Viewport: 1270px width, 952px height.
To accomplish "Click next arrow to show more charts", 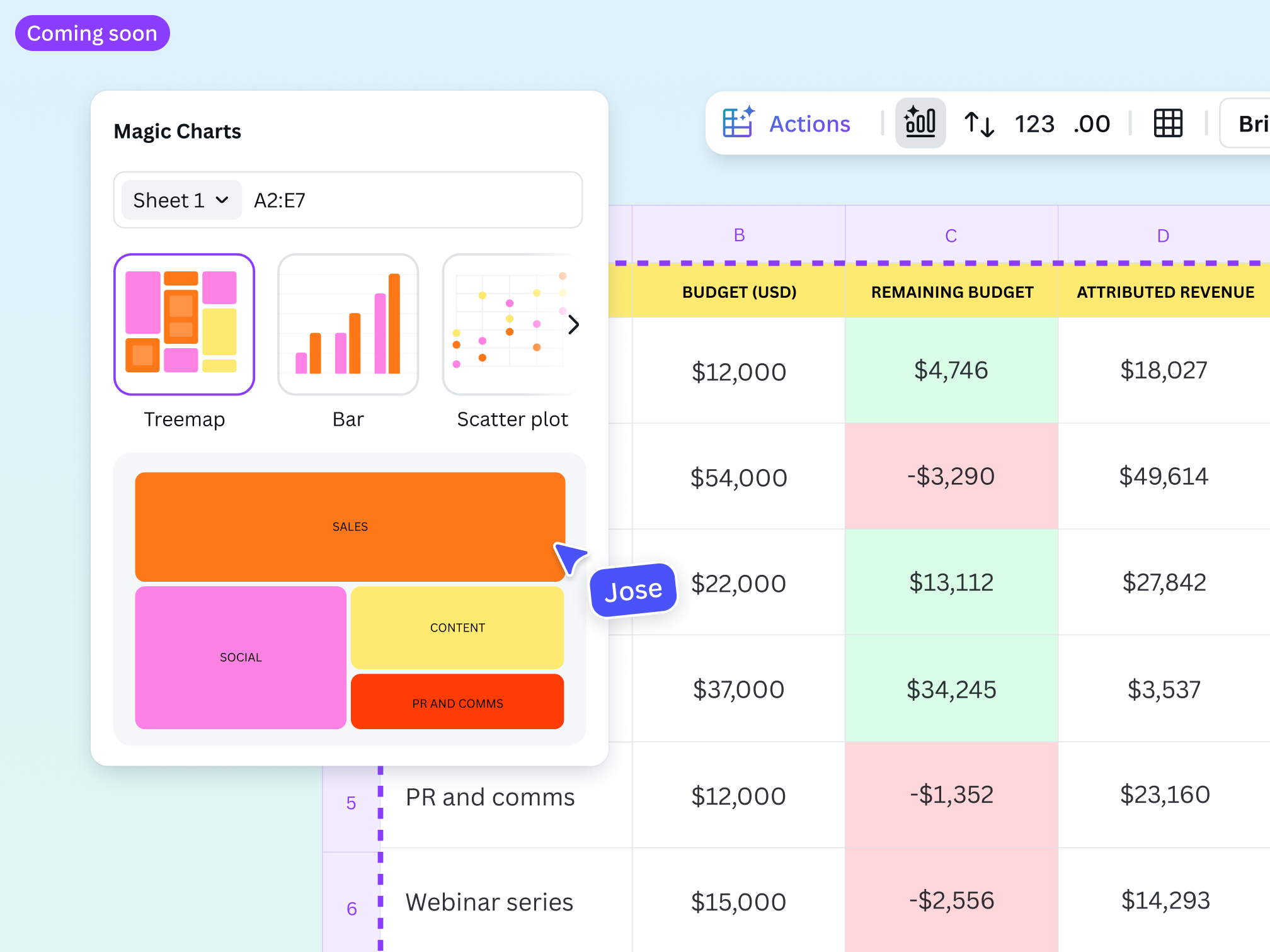I will (573, 325).
